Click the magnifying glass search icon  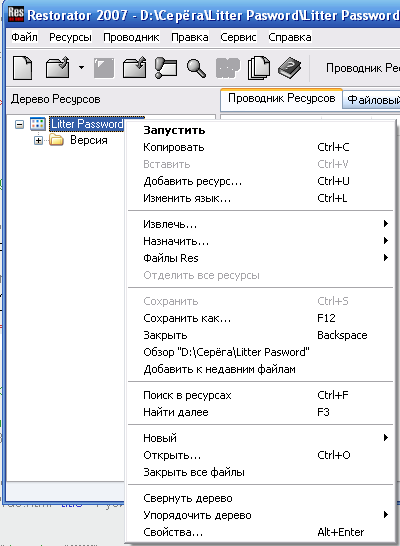pos(196,68)
